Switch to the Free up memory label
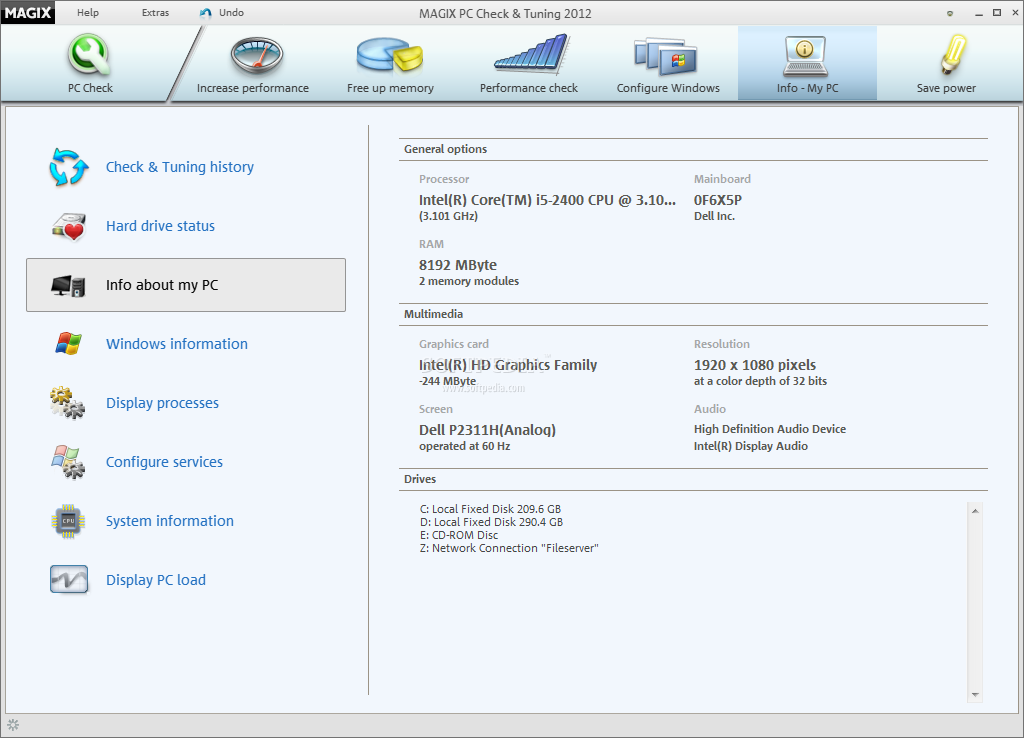This screenshot has height=738, width=1024. point(390,88)
